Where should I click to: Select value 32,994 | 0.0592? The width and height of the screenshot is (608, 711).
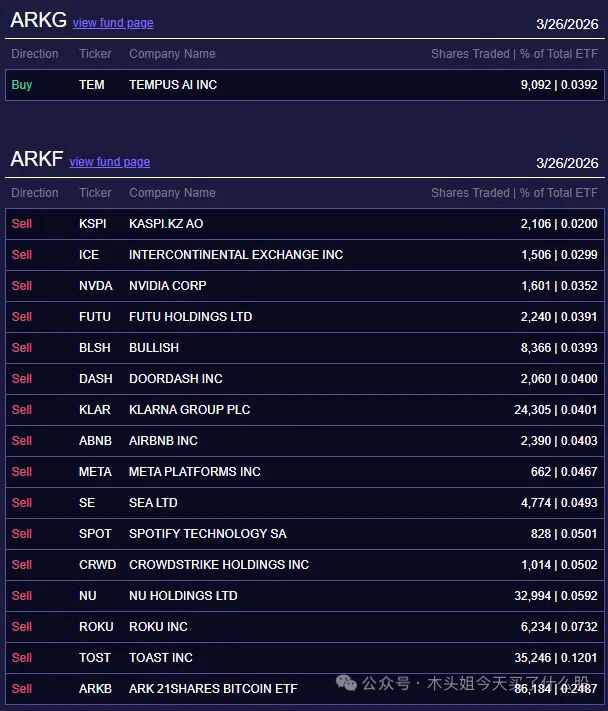(556, 596)
